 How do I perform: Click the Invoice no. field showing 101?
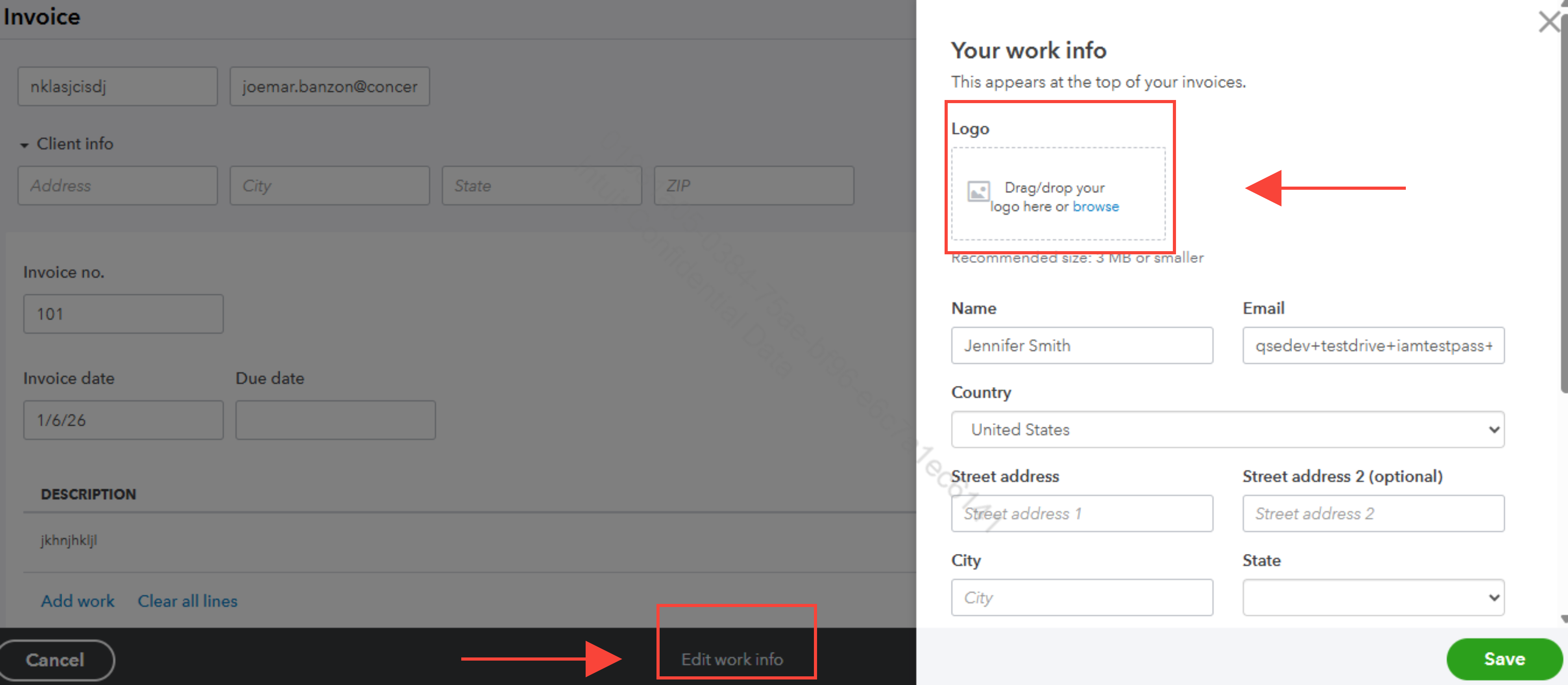coord(123,314)
